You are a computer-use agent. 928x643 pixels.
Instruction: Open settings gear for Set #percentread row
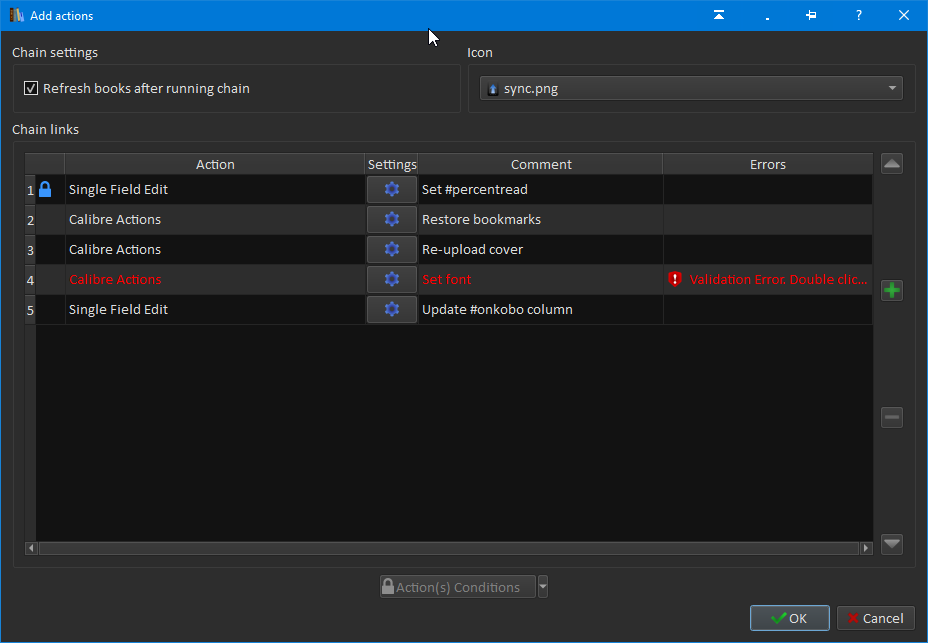[x=391, y=190]
